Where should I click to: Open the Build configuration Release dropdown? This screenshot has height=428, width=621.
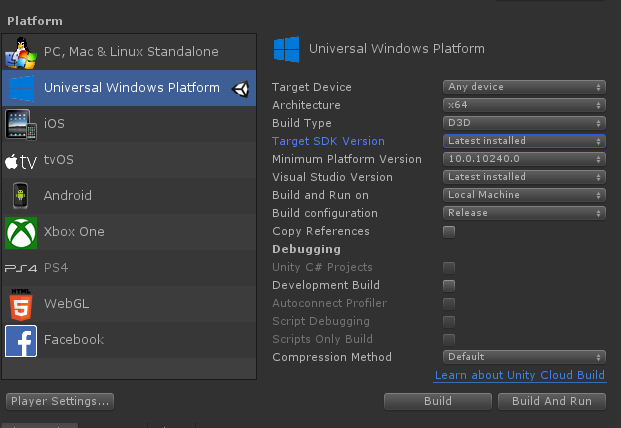click(x=524, y=213)
